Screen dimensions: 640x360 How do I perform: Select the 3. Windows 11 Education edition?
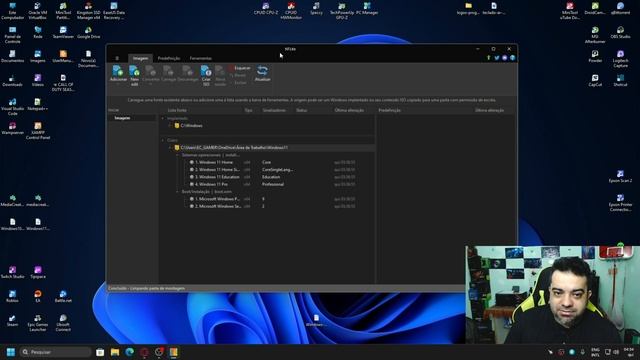click(217, 177)
